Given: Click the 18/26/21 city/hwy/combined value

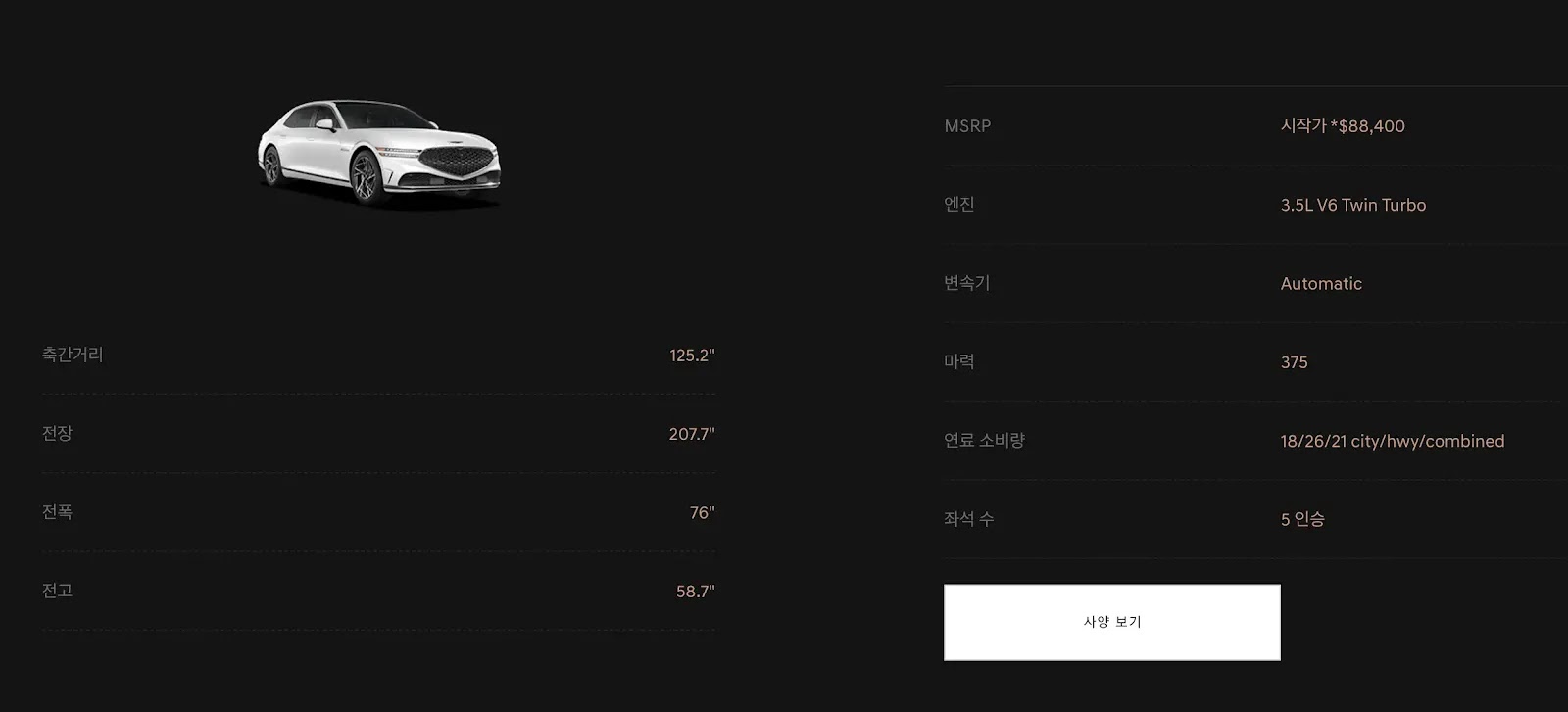Looking at the screenshot, I should (1393, 441).
